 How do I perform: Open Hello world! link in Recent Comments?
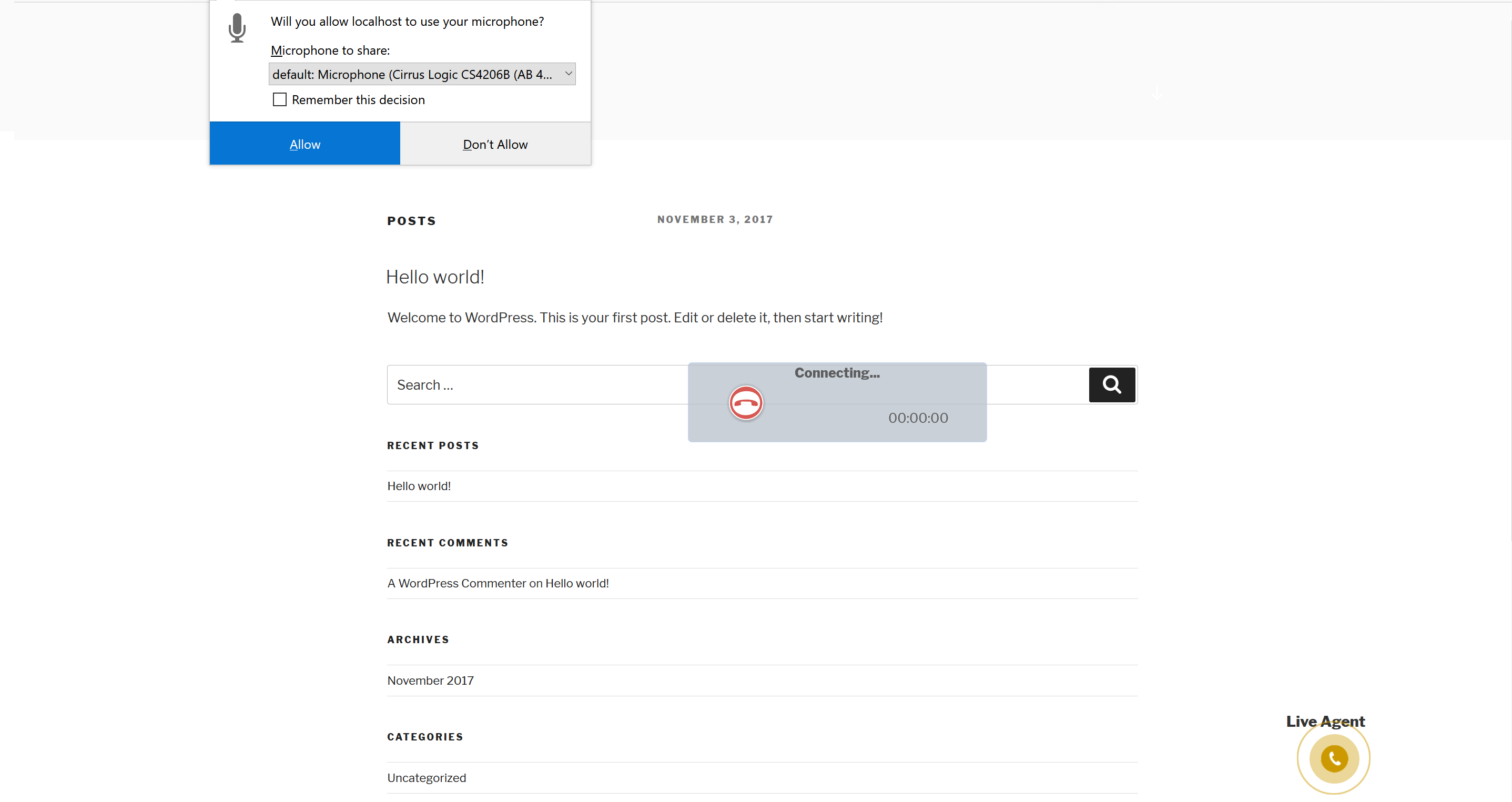[577, 583]
